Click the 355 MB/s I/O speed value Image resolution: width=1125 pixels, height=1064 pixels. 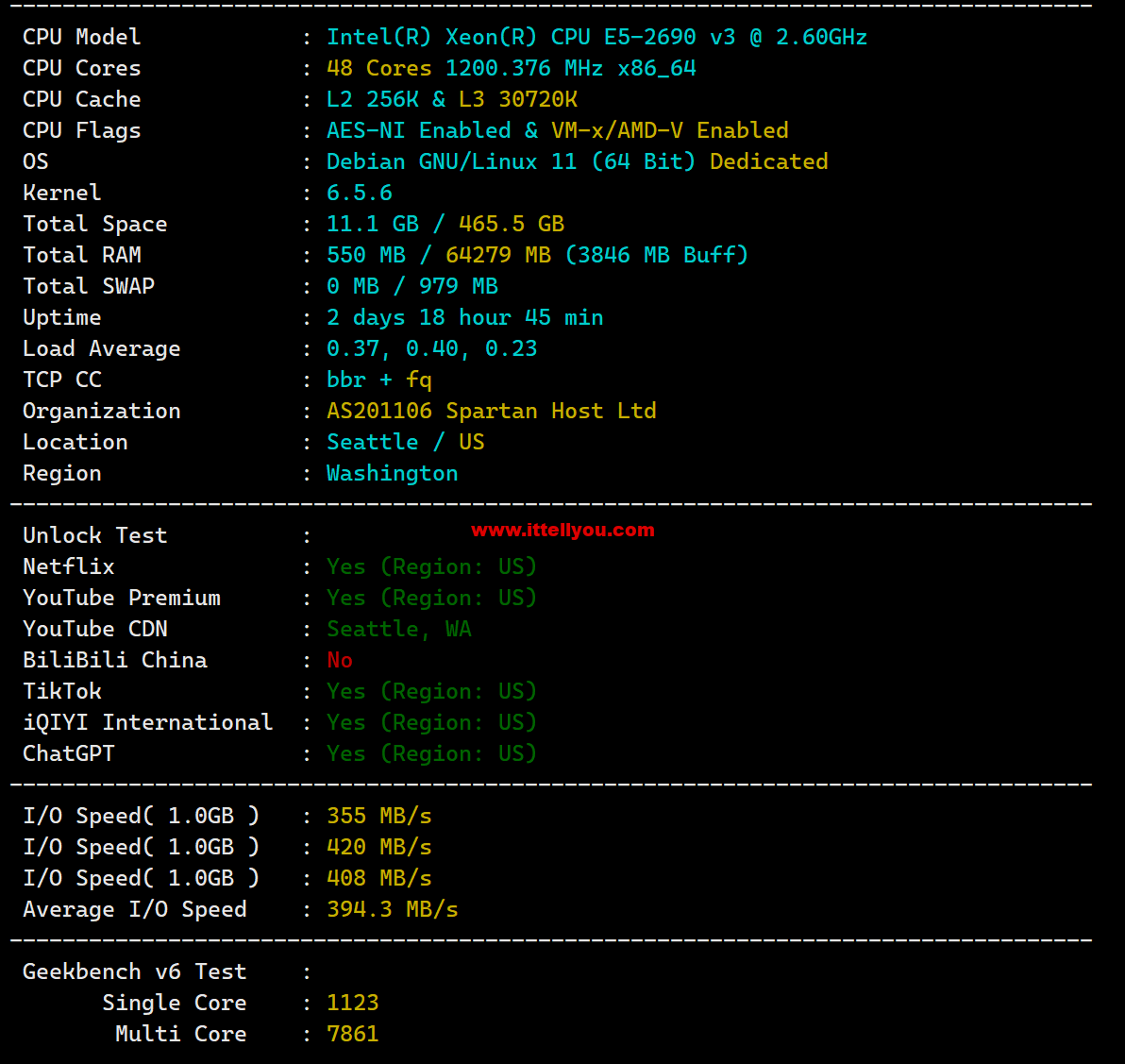(x=378, y=816)
